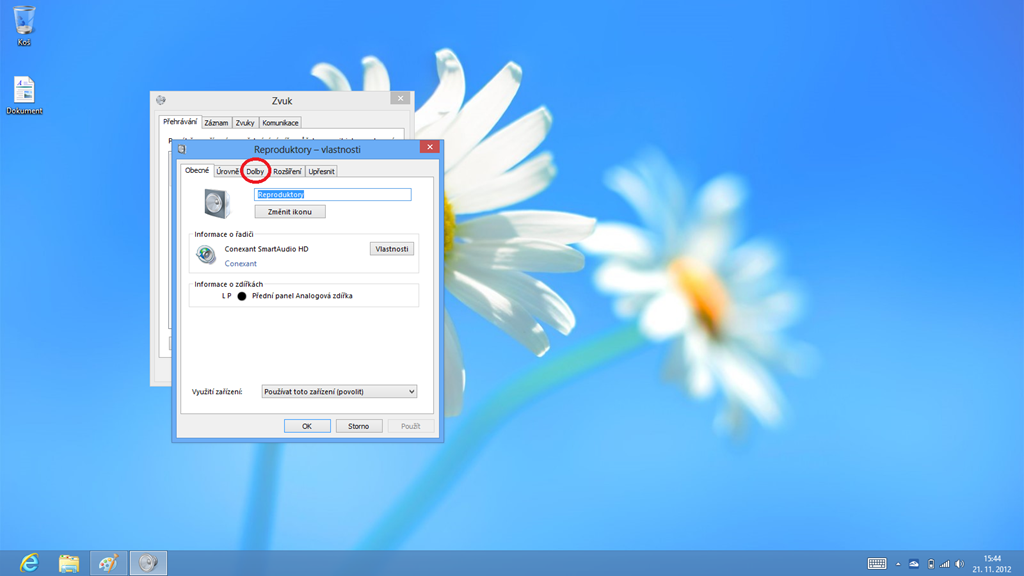Click the Reproduktory name text field
Screen dimensions: 1024x576
(333, 195)
